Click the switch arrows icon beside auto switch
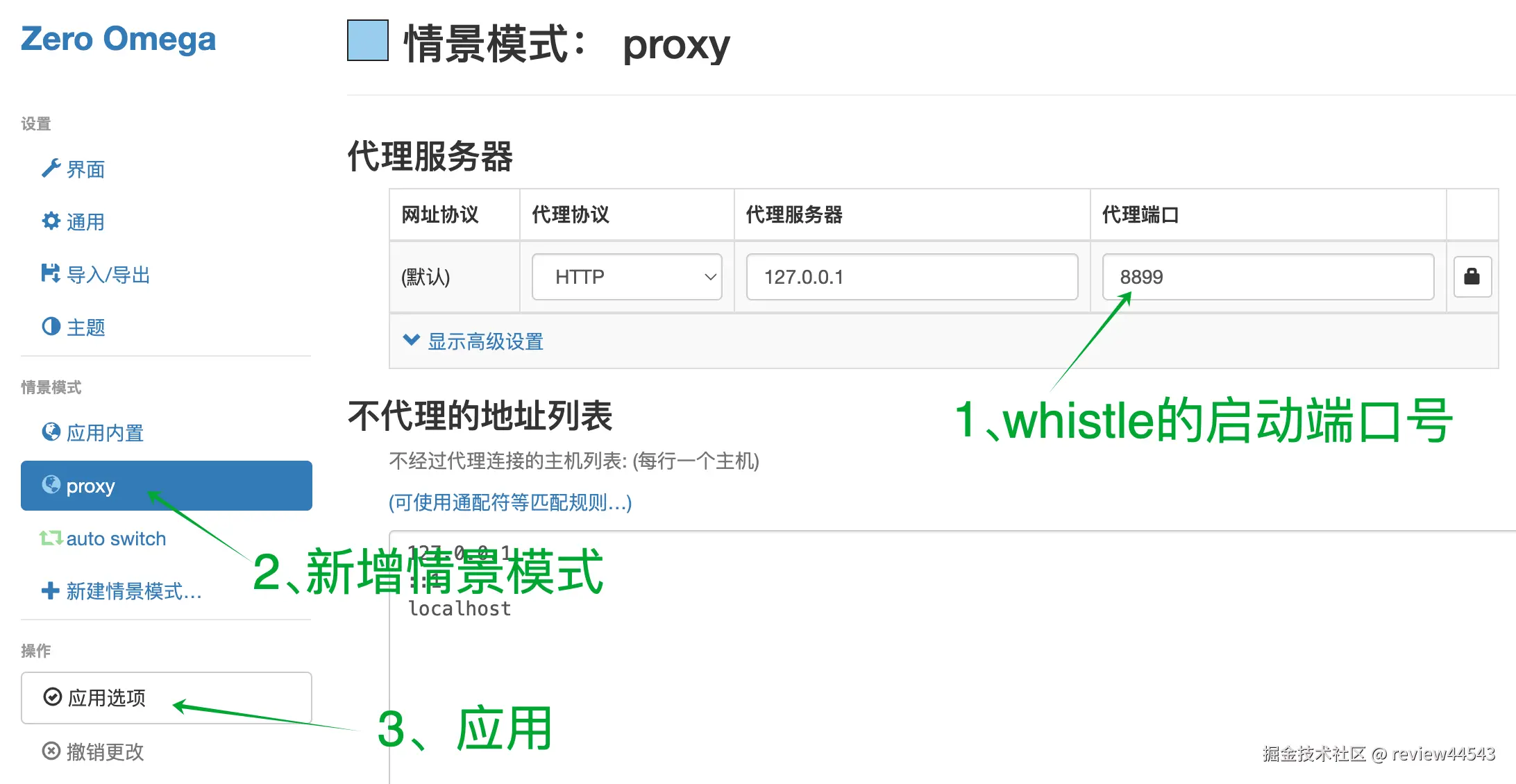This screenshot has width=1516, height=784. (x=51, y=538)
